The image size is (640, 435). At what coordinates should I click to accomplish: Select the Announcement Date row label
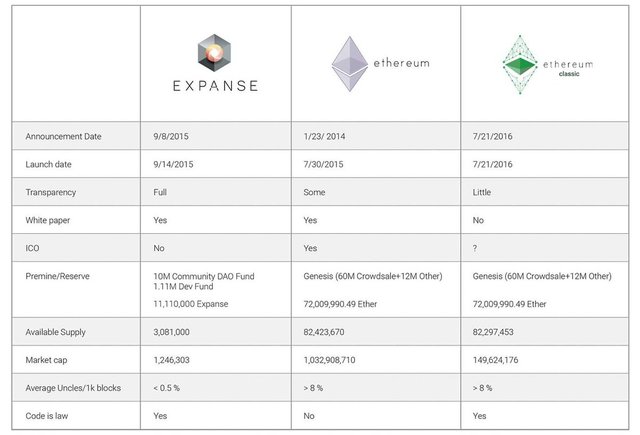(x=63, y=136)
